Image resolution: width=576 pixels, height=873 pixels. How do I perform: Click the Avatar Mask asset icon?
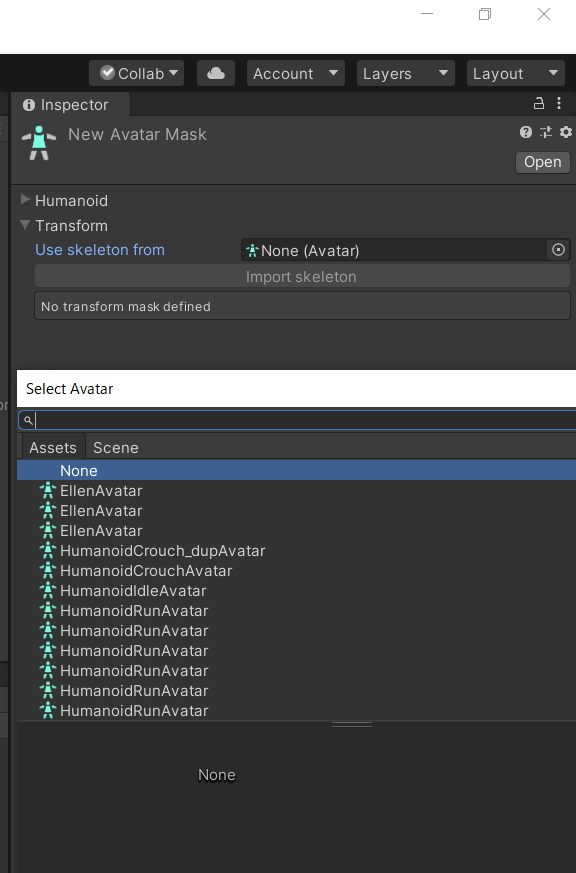(39, 143)
